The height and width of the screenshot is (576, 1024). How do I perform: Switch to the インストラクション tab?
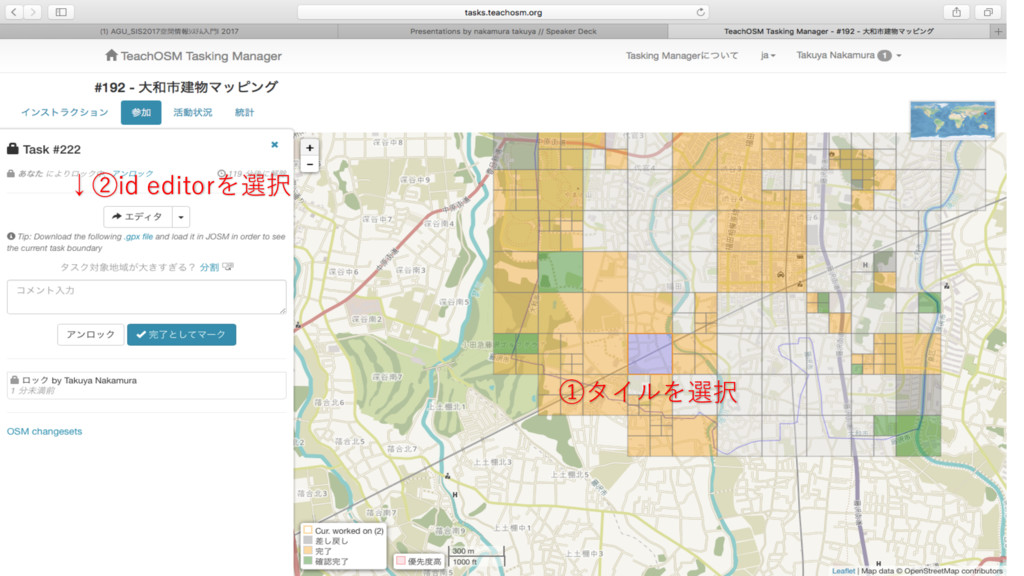click(64, 113)
